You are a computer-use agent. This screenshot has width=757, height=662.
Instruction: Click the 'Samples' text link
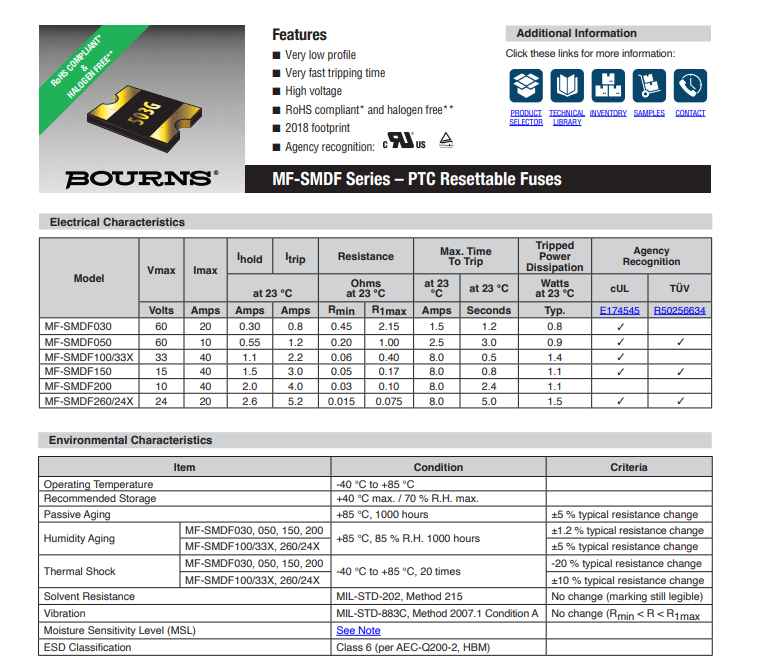coord(649,114)
